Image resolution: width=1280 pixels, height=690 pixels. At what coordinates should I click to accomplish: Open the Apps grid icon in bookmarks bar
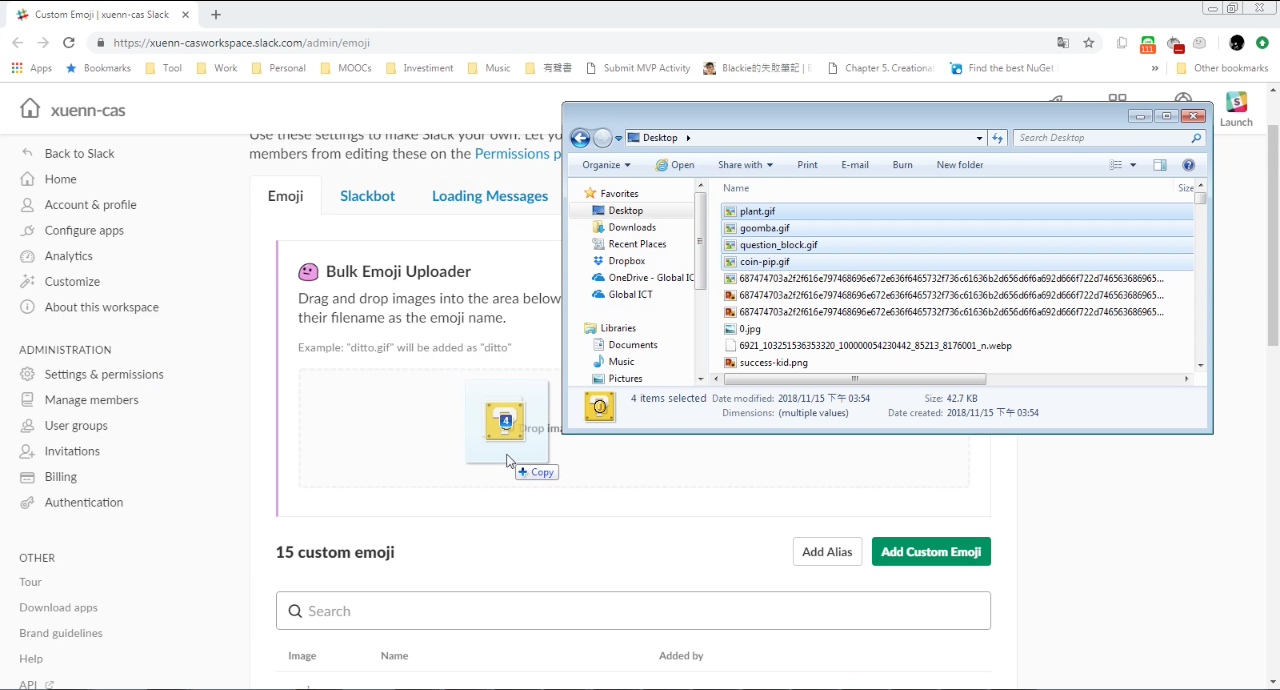[x=17, y=68]
